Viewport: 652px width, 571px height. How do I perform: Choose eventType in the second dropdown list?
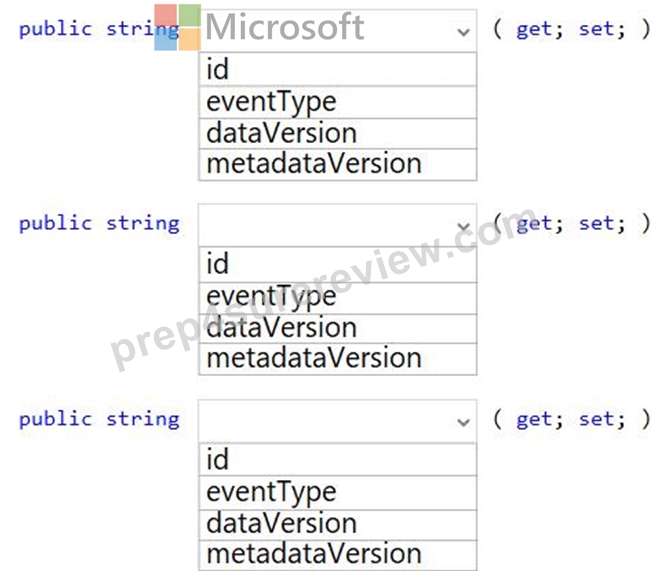338,298
